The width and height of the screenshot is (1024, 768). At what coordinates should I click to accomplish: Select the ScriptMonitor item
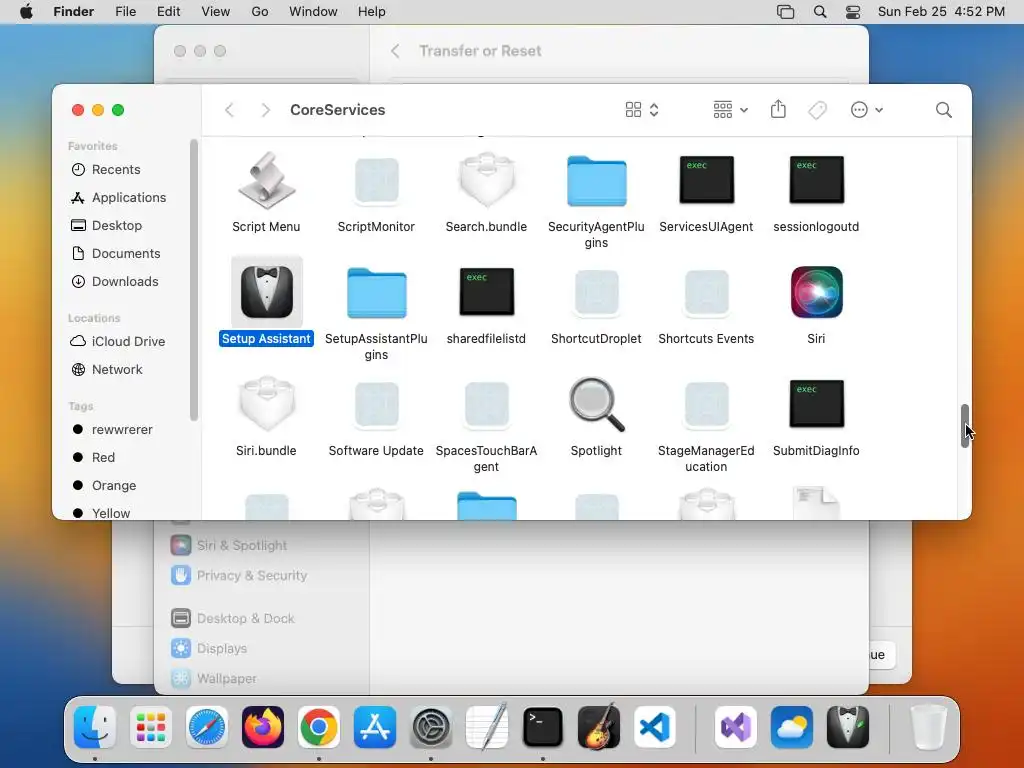[376, 180]
